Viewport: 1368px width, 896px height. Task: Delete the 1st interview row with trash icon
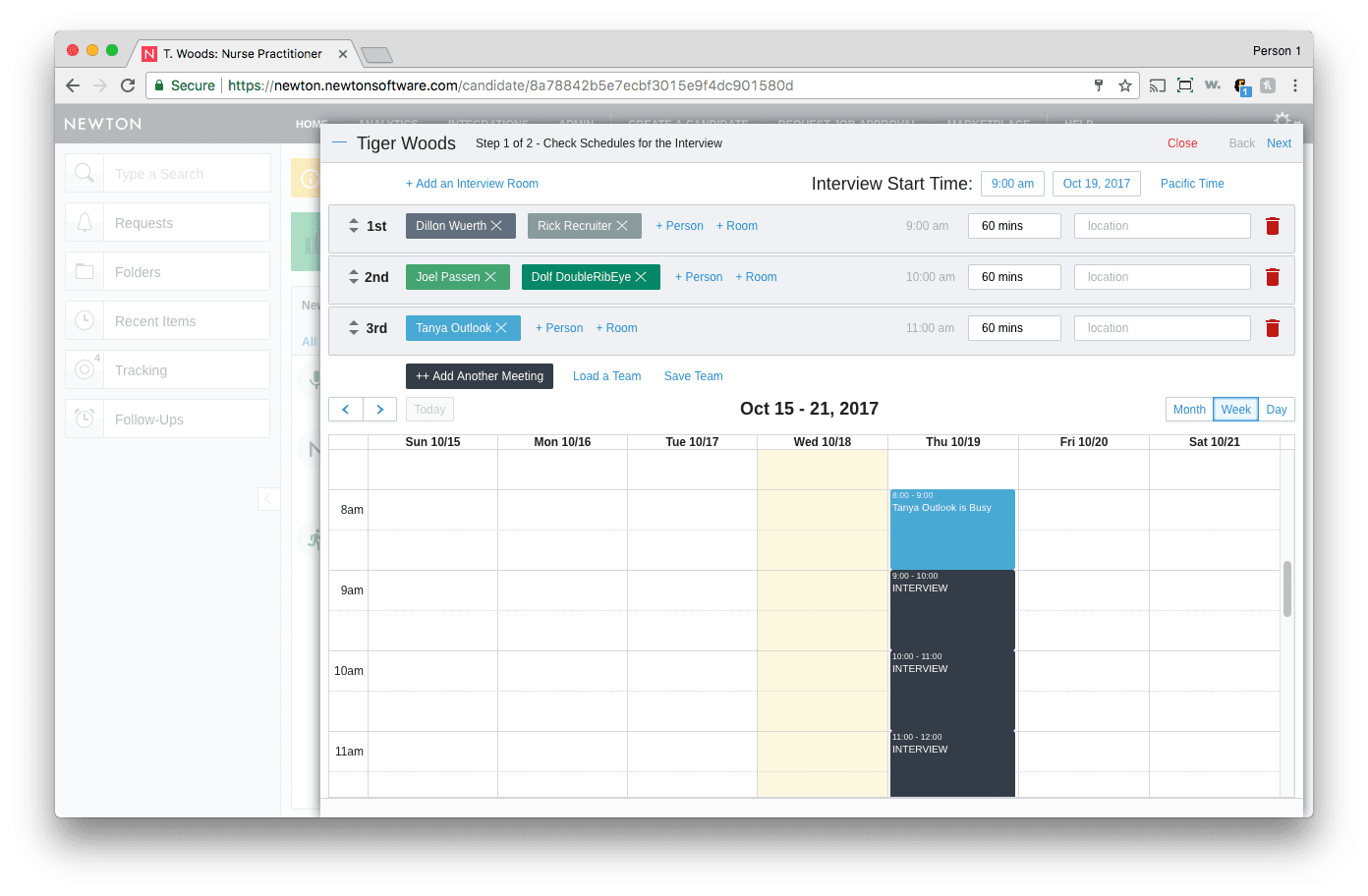click(1272, 226)
